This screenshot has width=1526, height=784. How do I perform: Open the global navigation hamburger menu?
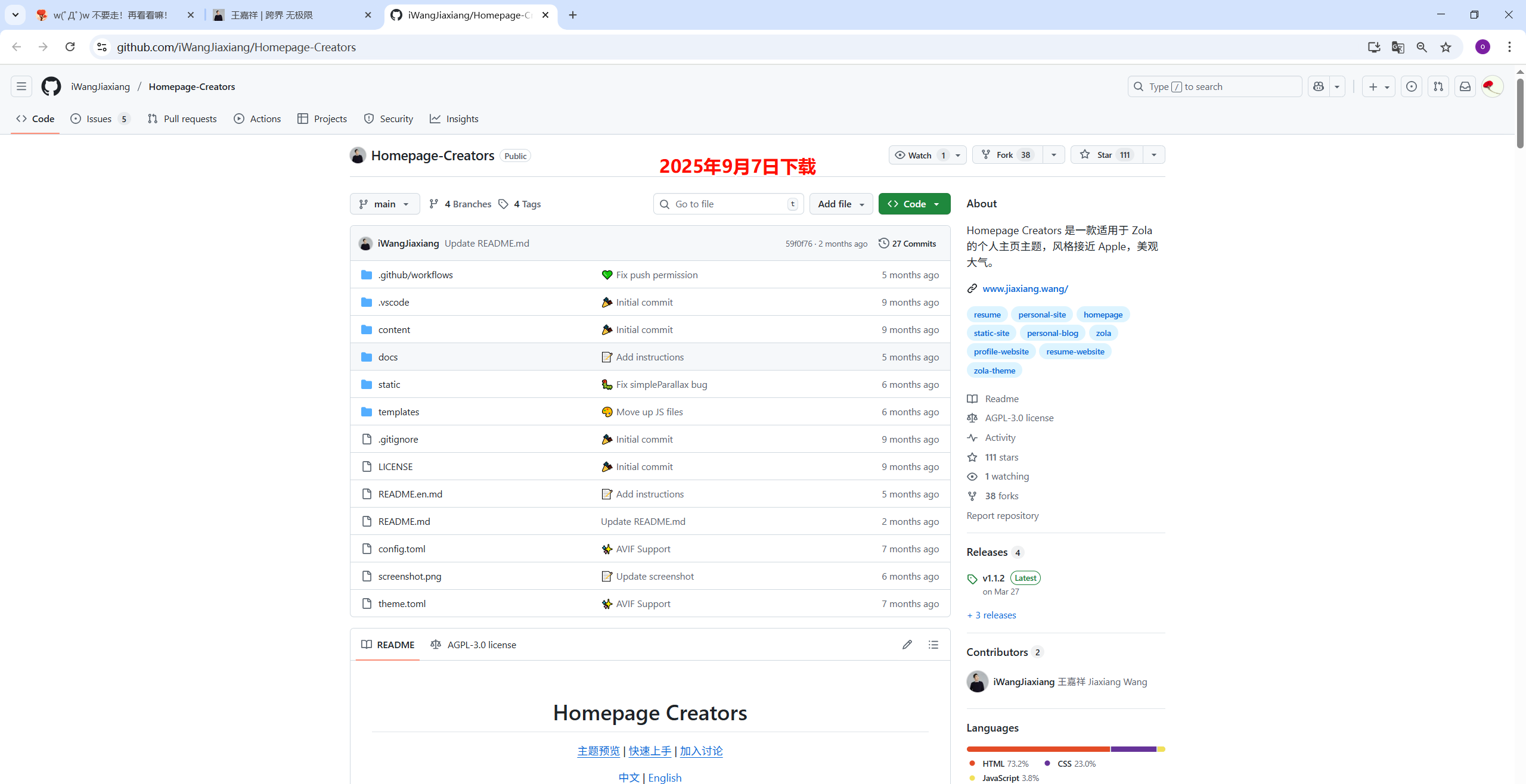coord(21,86)
